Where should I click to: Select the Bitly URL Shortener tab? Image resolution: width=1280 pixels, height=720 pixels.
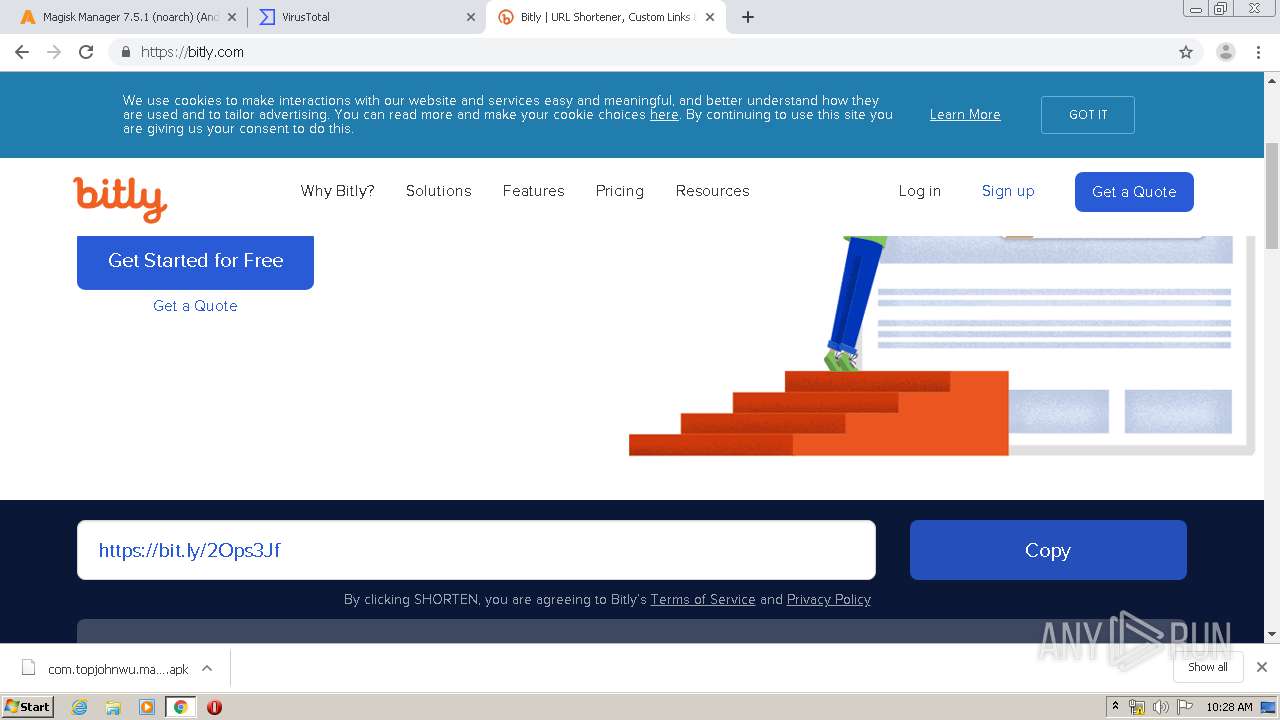tap(606, 17)
